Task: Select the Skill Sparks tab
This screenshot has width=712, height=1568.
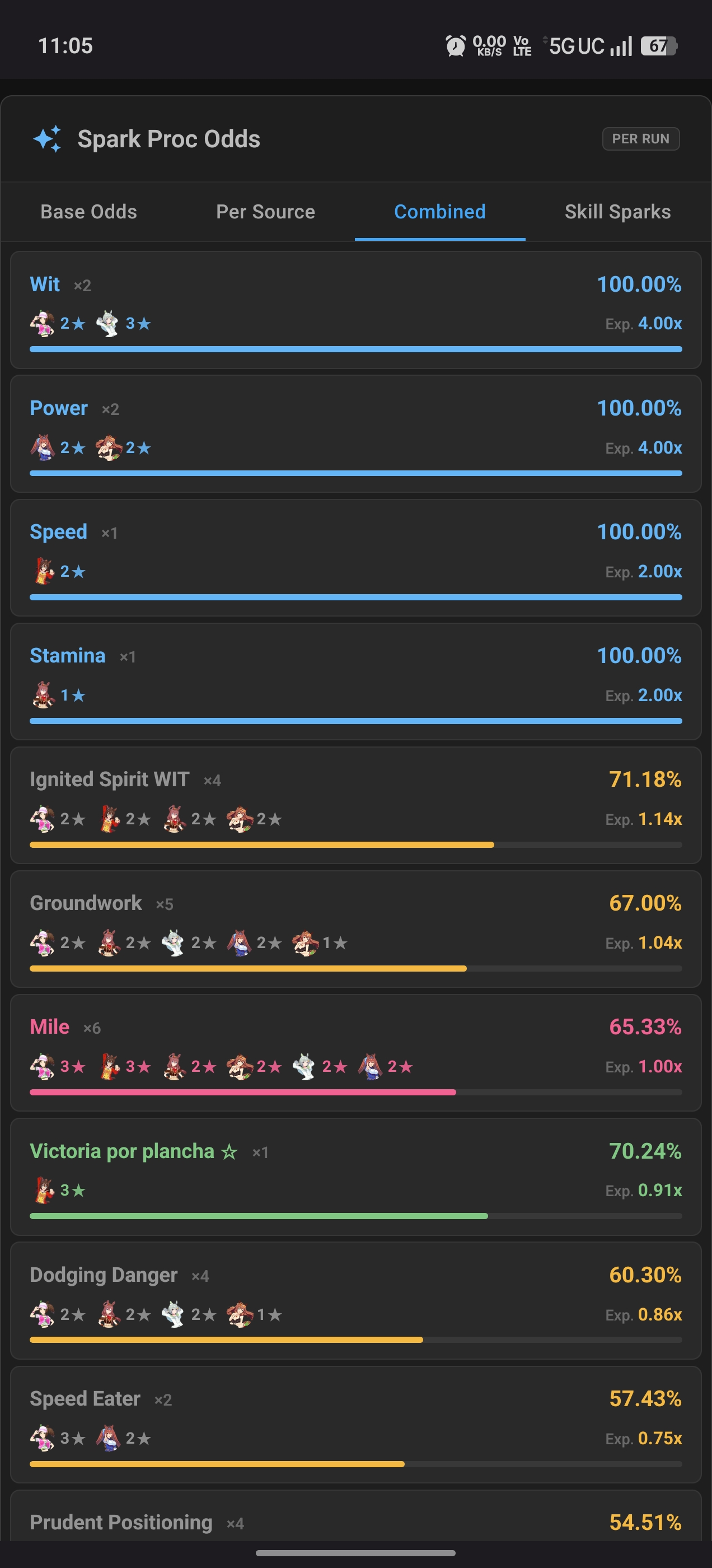Action: tap(617, 211)
